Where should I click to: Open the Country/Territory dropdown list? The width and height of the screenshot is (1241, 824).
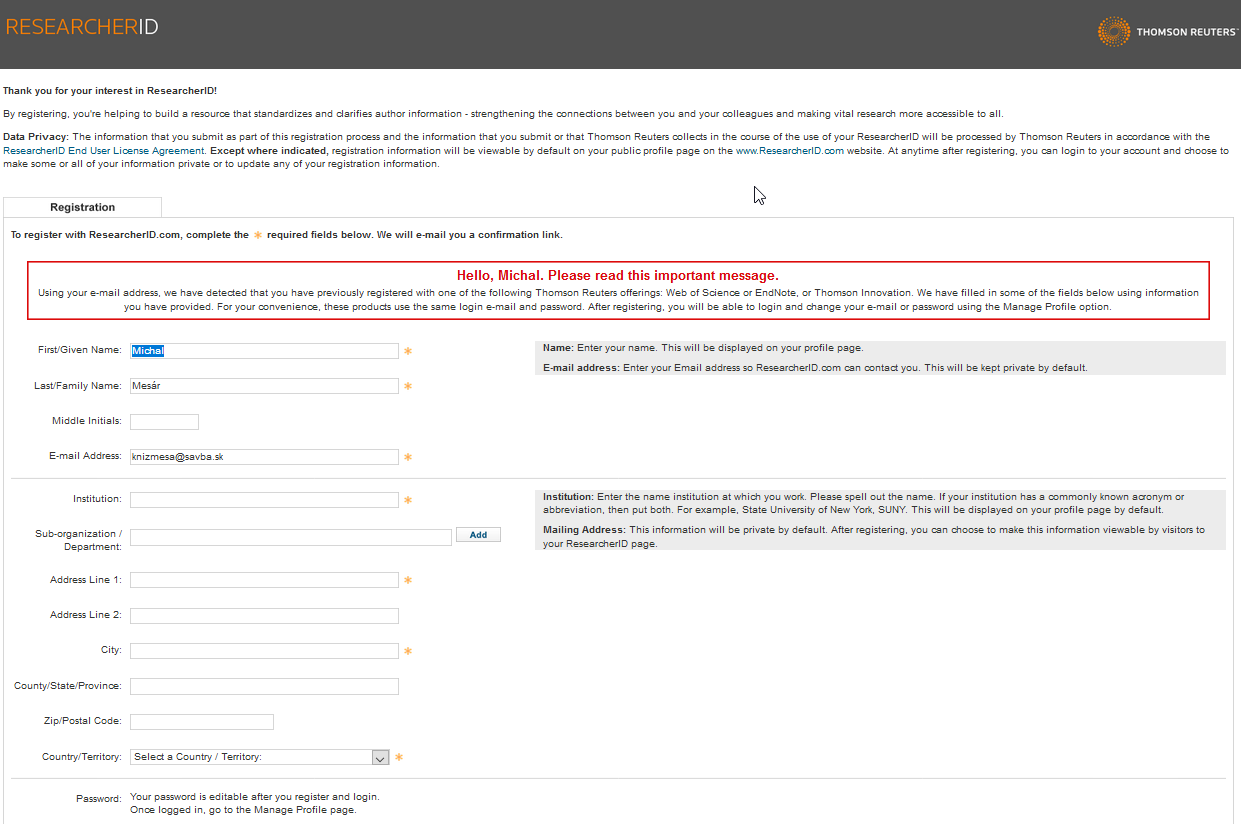pyautogui.click(x=260, y=757)
